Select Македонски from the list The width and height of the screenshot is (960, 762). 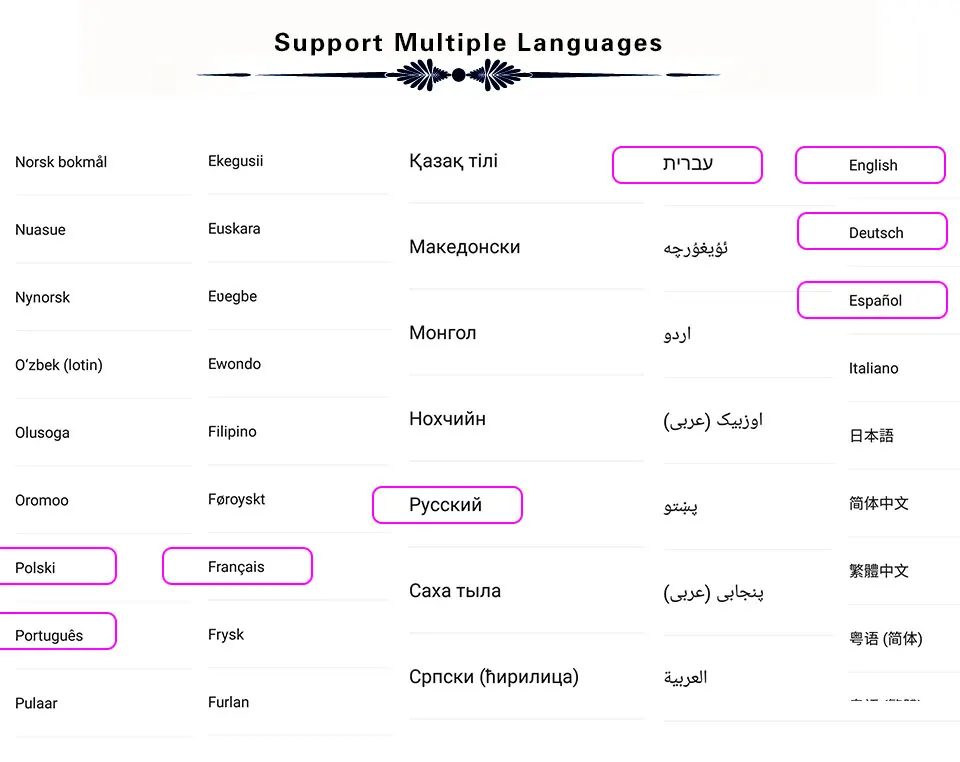click(464, 247)
